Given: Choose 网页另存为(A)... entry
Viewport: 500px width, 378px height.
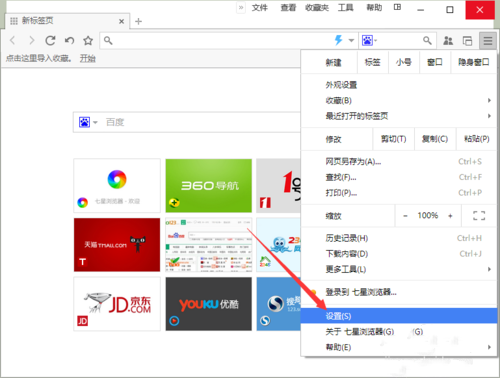Looking at the screenshot, I should 399,162.
